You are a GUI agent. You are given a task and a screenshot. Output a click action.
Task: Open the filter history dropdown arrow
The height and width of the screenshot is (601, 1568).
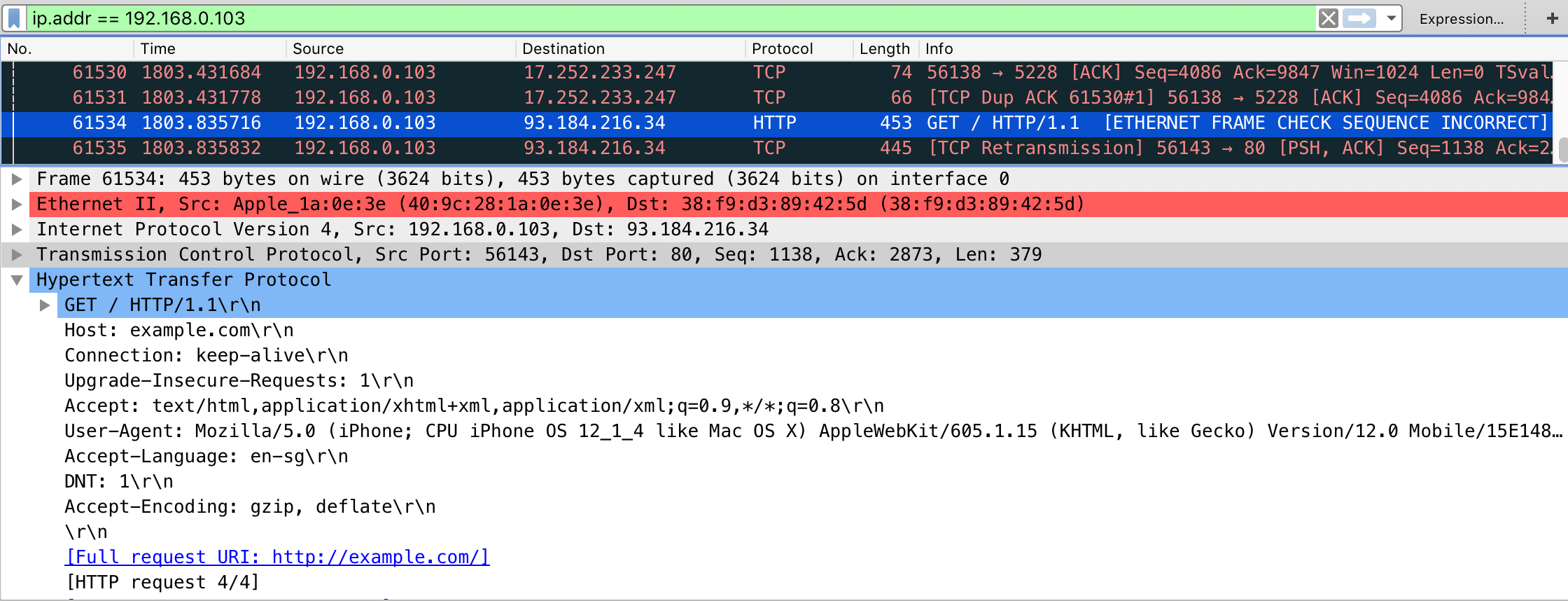pos(1392,18)
